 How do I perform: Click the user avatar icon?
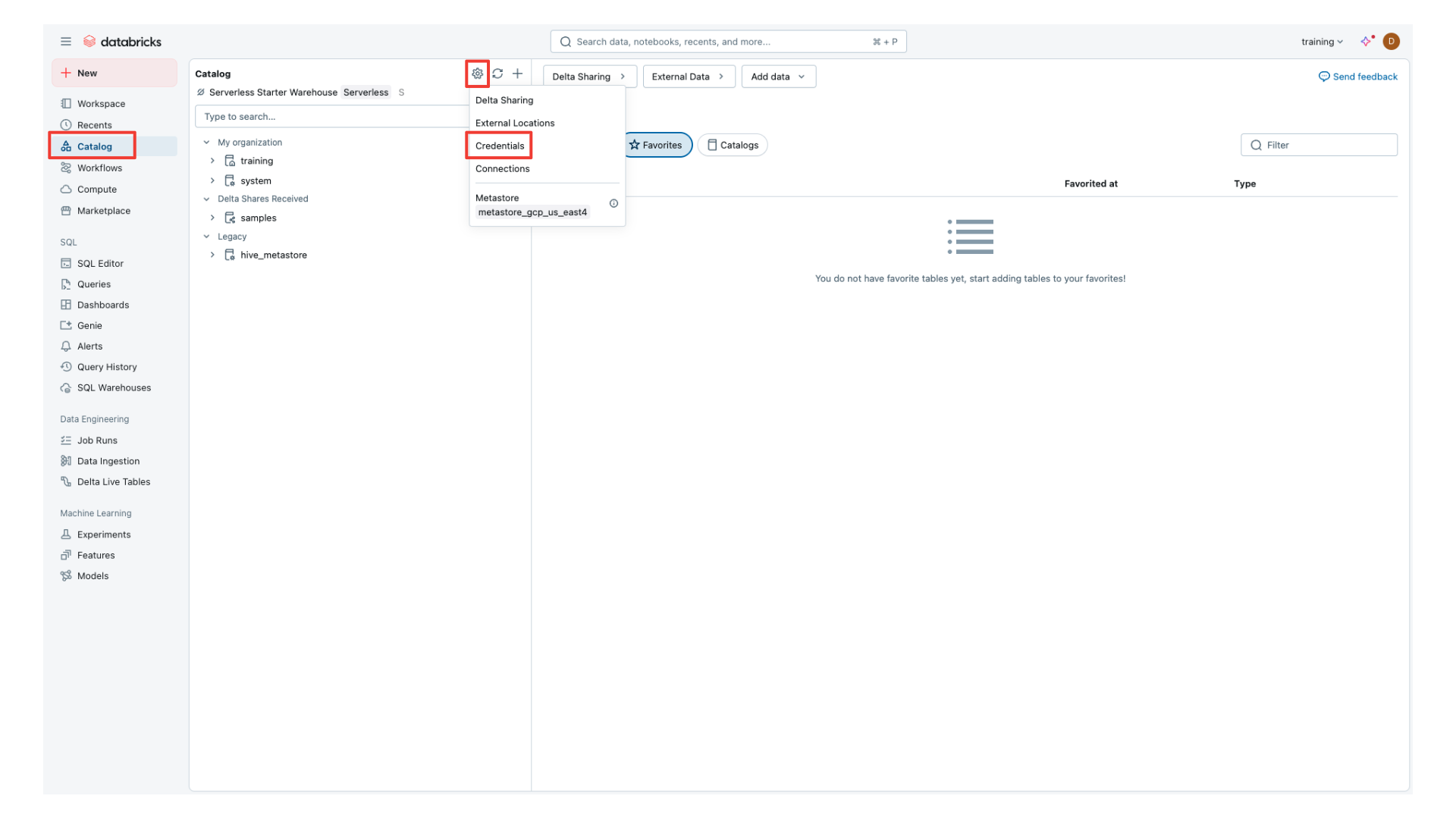(x=1391, y=42)
